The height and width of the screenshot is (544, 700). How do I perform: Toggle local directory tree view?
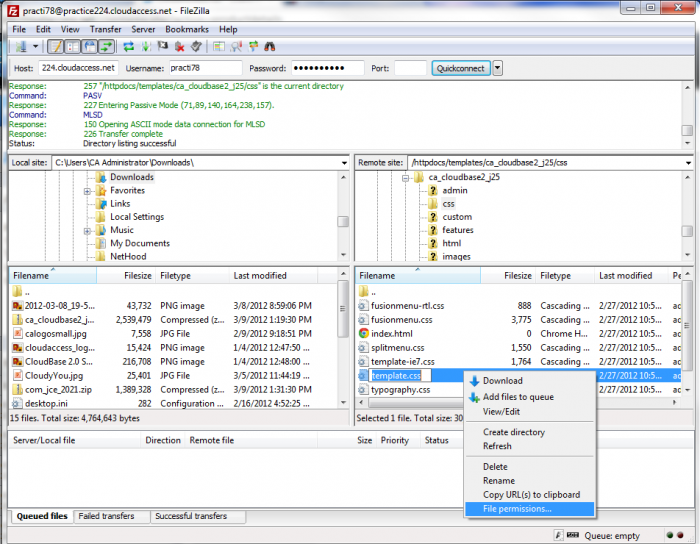[x=72, y=46]
